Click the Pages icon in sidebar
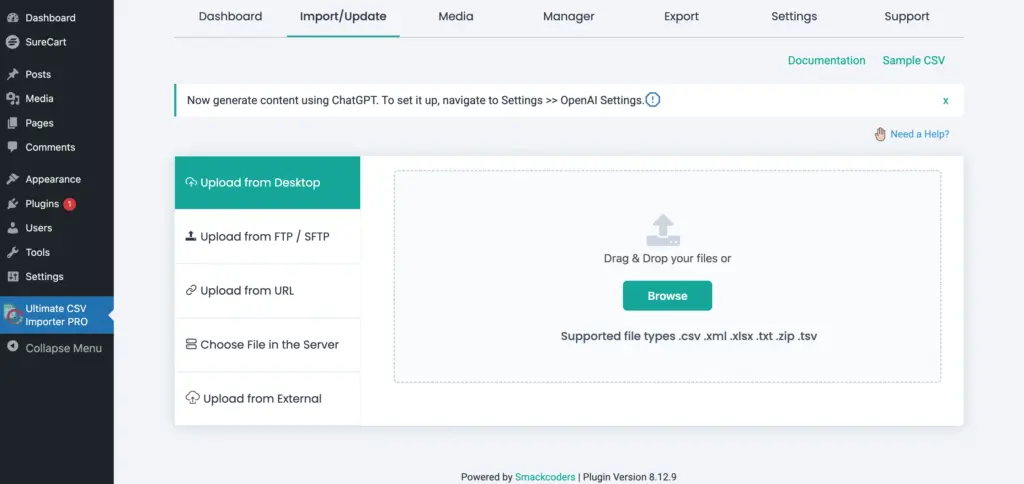 [12, 123]
